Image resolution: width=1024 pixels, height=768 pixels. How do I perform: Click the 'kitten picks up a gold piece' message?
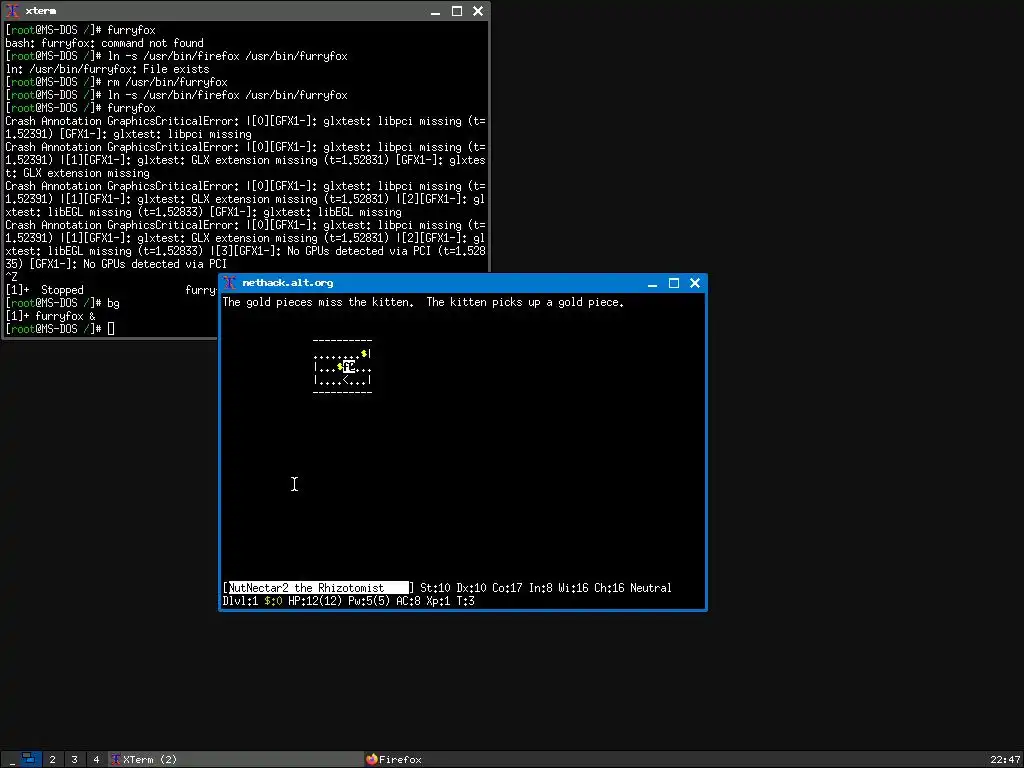point(525,302)
